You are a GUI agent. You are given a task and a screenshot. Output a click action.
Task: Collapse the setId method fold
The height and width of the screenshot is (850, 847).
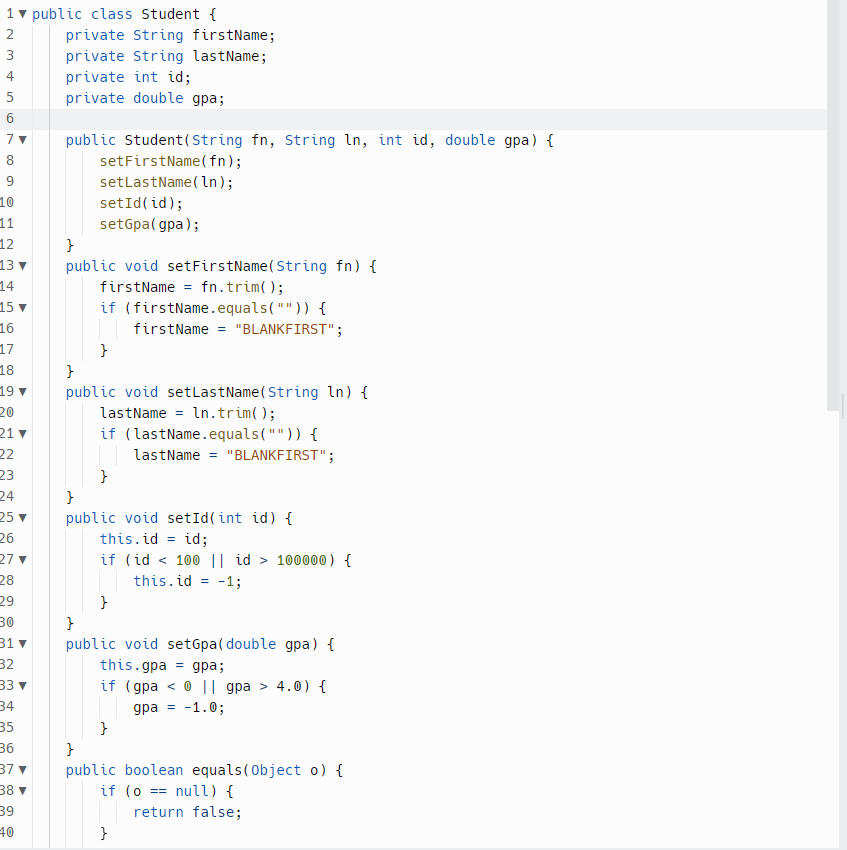22,518
